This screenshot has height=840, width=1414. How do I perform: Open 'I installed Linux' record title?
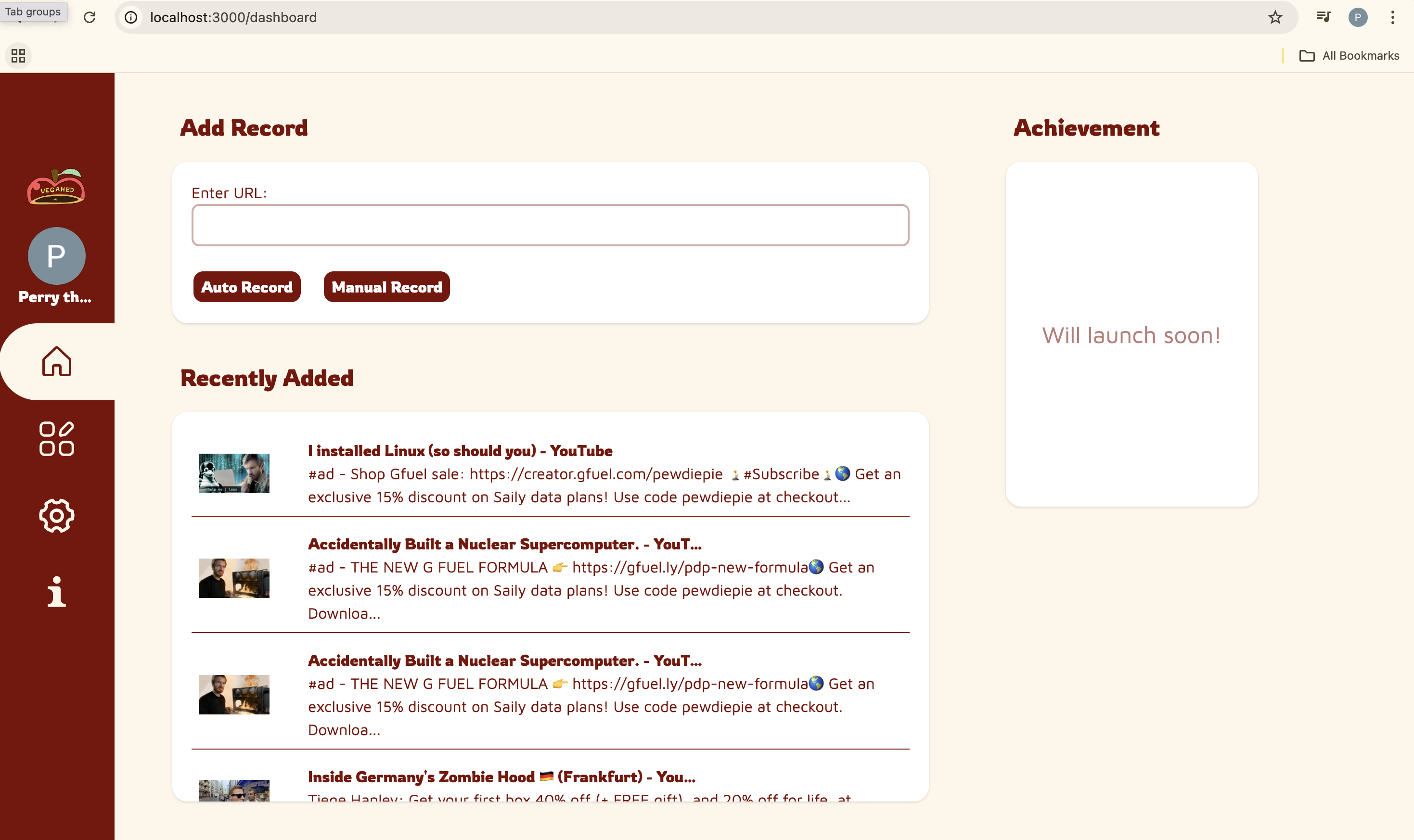(460, 451)
